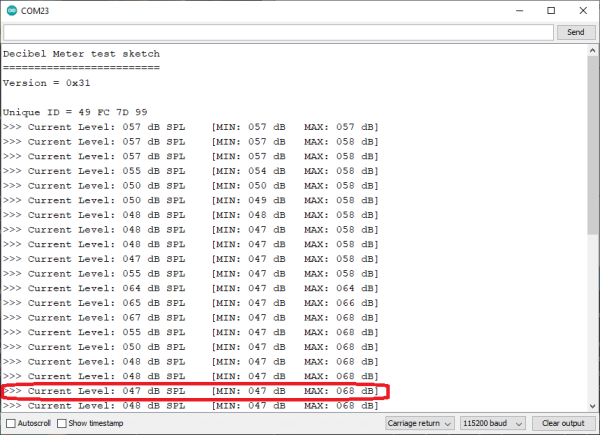Close the COM23 serial monitor window

(582, 11)
